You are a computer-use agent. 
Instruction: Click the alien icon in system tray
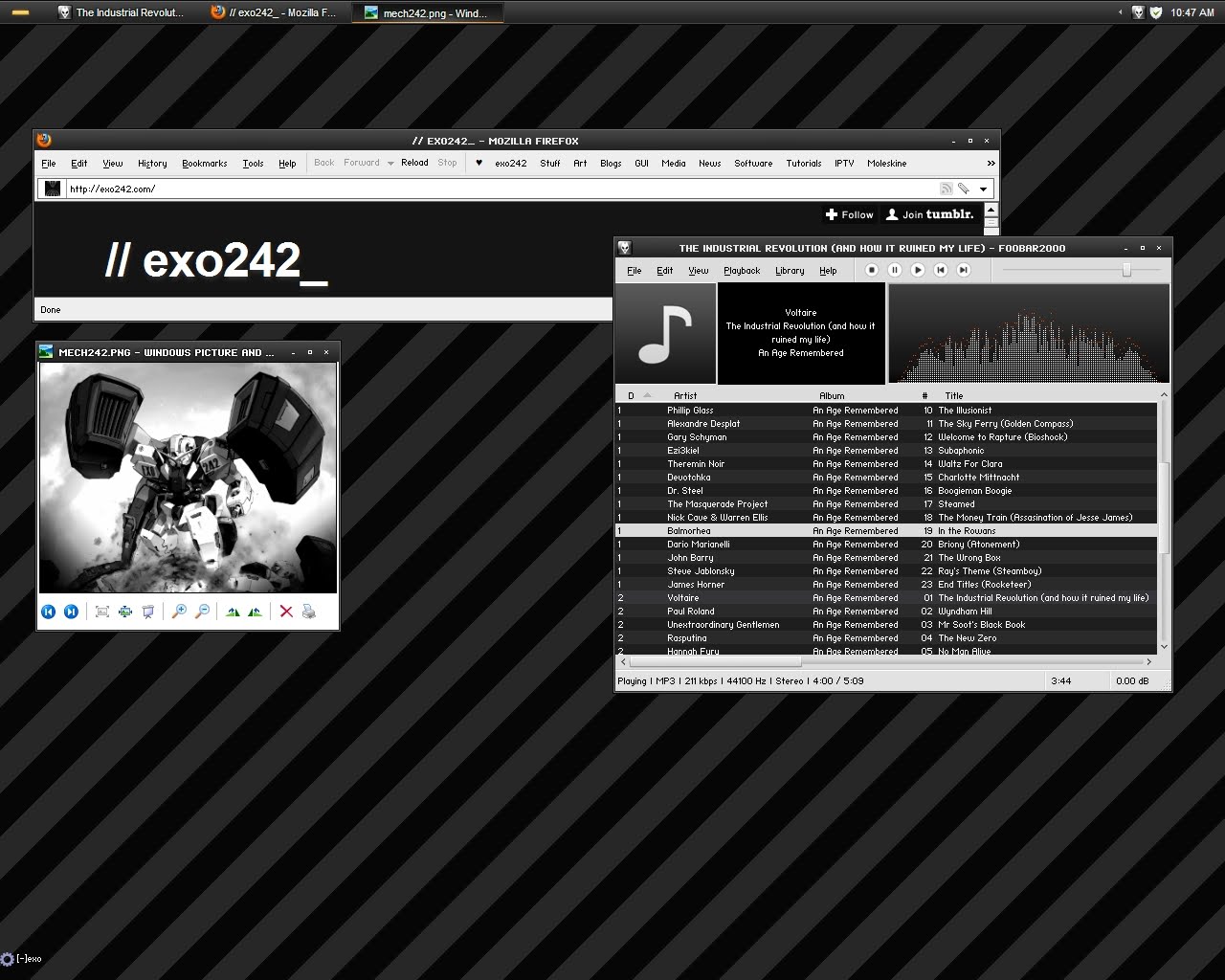pos(1138,12)
